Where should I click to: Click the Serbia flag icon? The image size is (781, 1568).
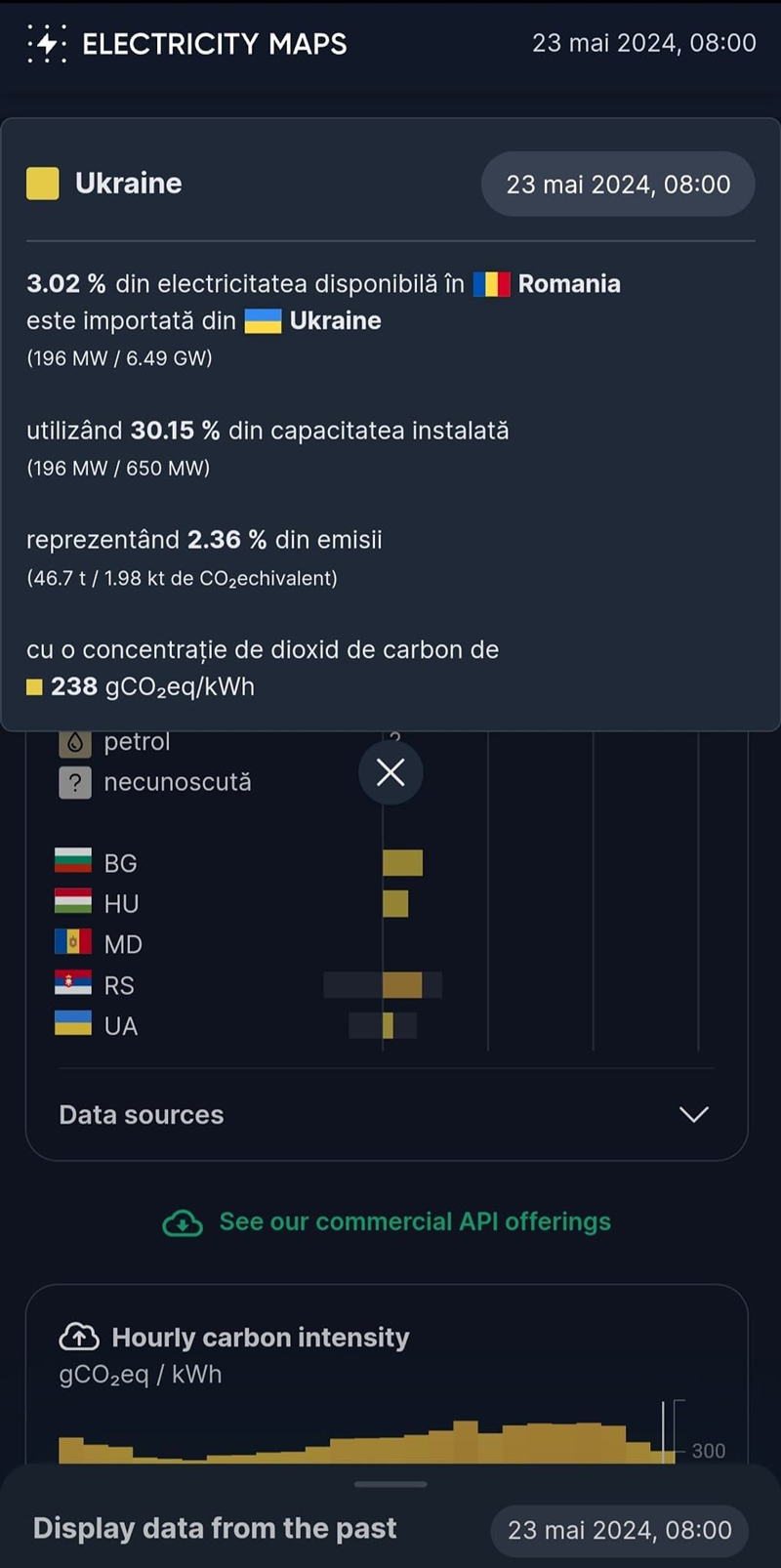[x=73, y=984]
